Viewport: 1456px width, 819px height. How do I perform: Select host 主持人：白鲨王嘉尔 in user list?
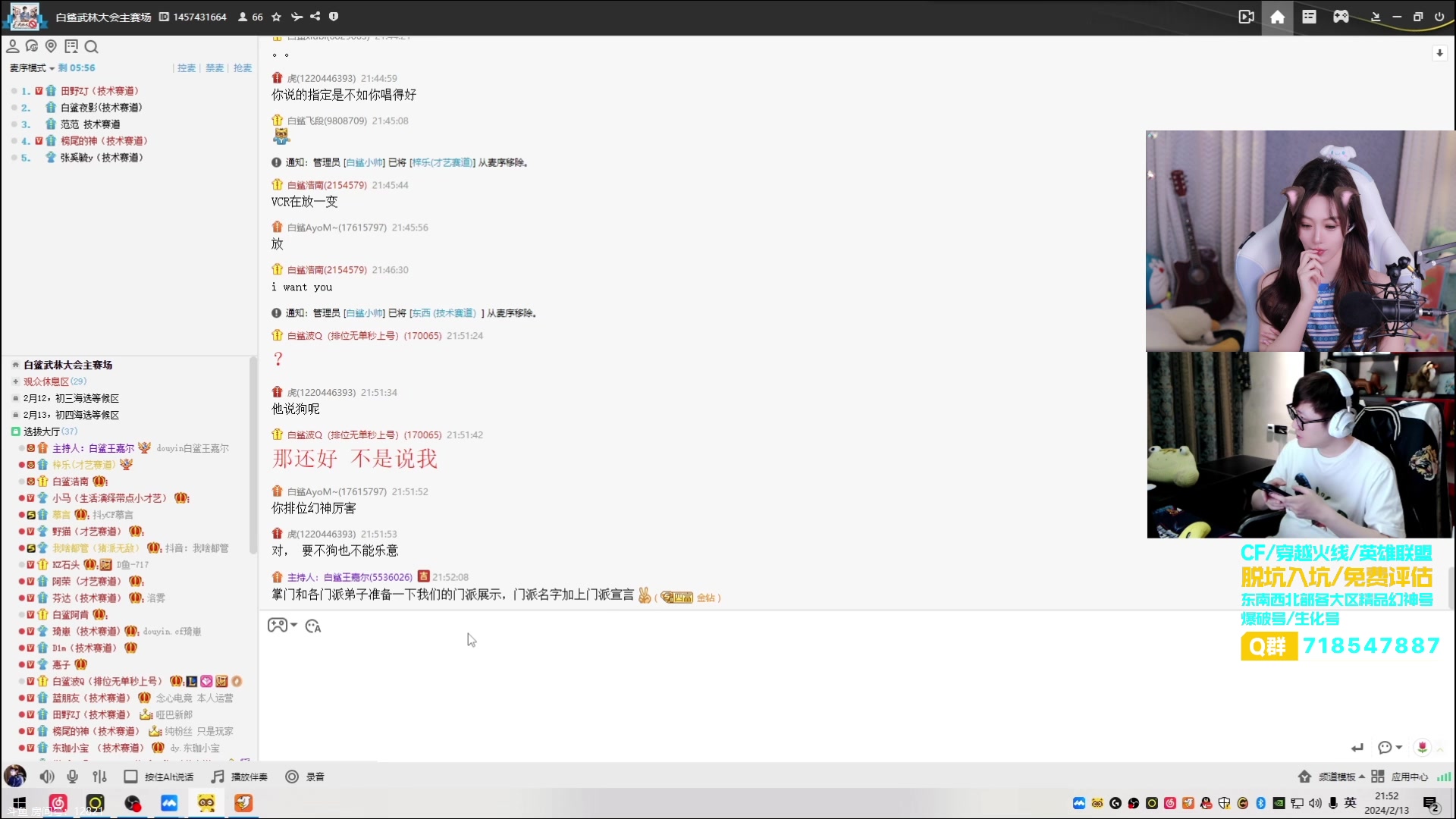93,448
